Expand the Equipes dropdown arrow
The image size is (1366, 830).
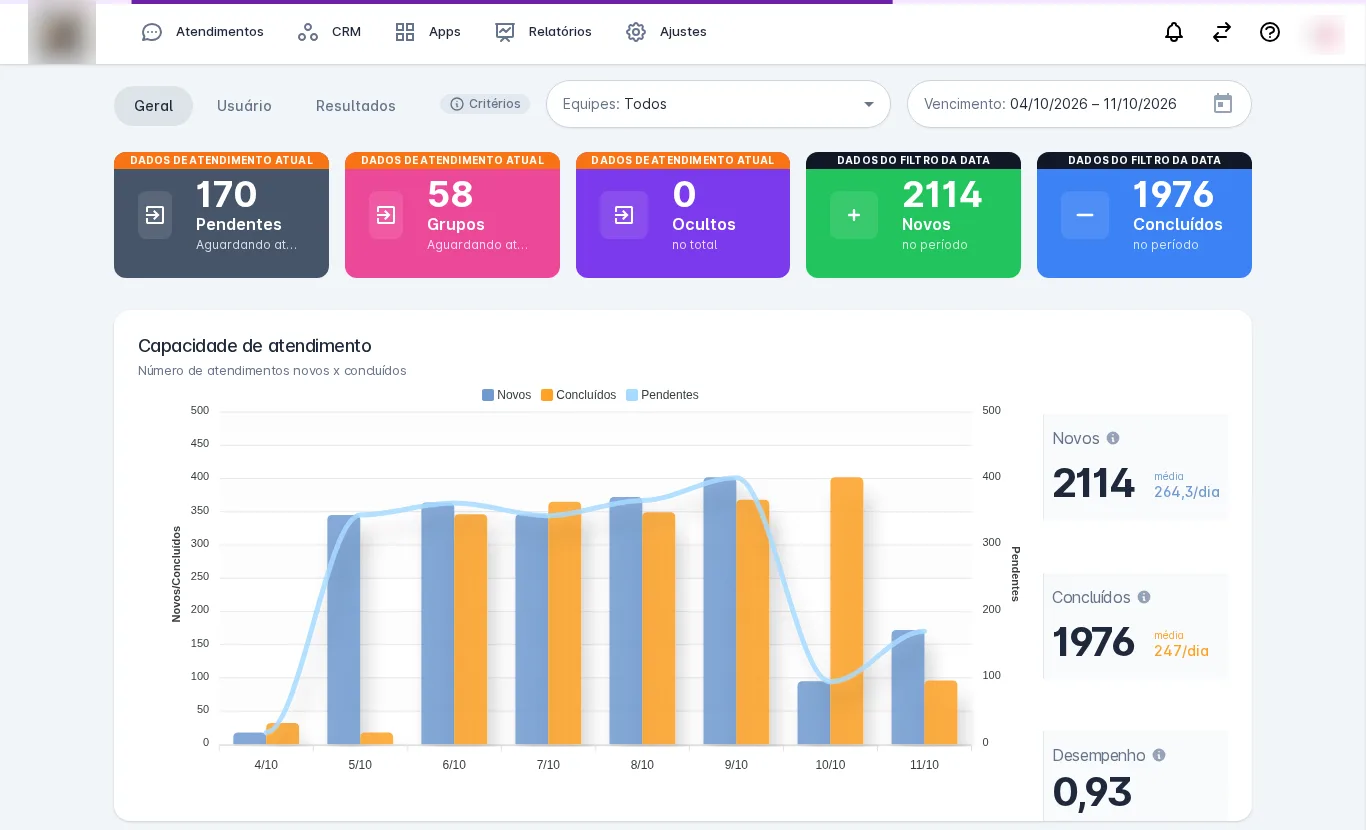[869, 104]
